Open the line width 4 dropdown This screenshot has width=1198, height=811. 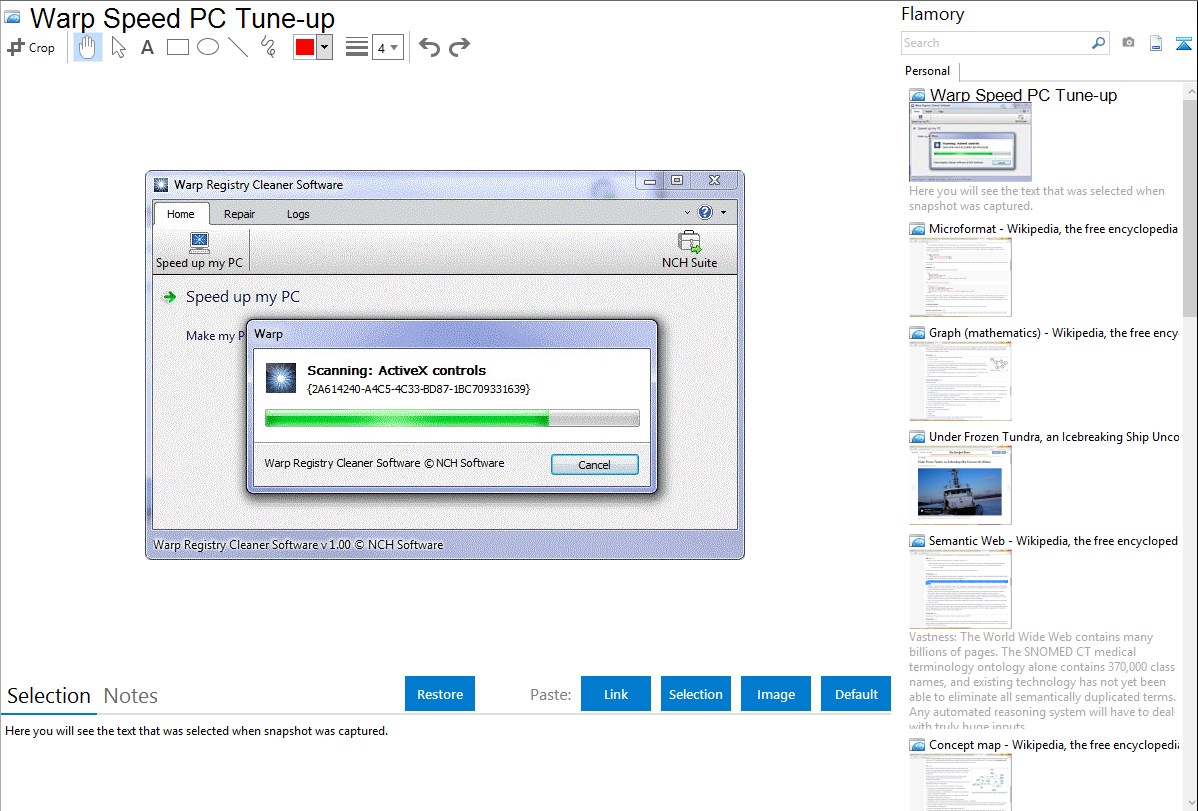(388, 47)
